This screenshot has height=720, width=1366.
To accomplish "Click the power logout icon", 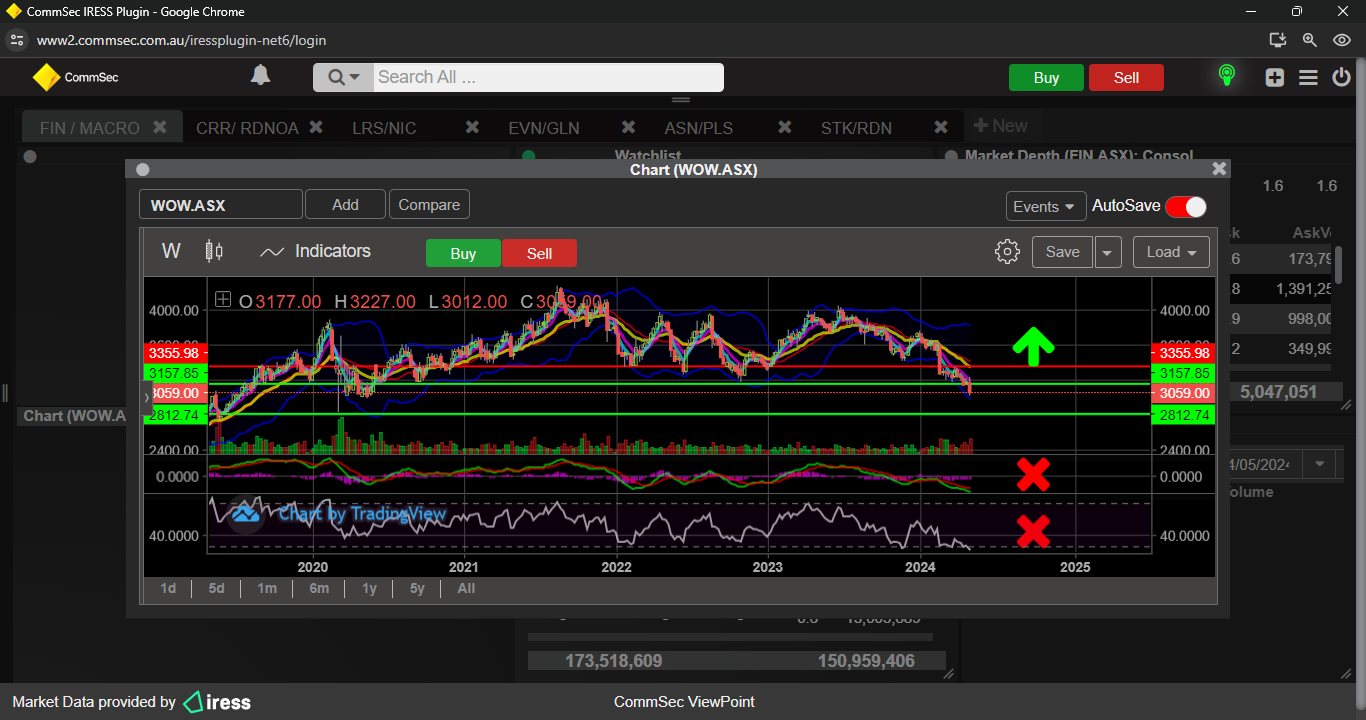I will tap(1341, 78).
